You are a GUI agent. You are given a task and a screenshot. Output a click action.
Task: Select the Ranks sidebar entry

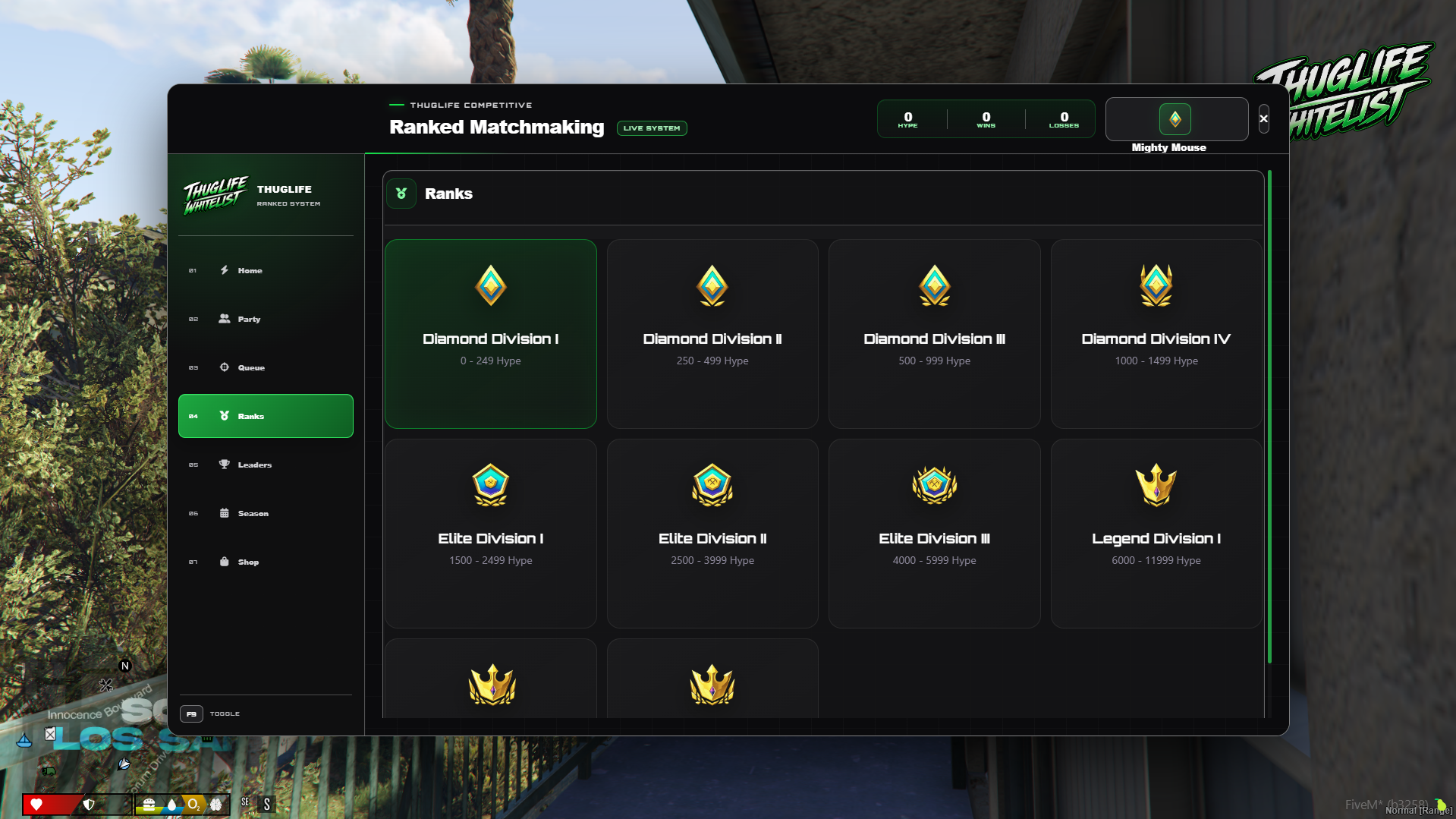(x=266, y=416)
